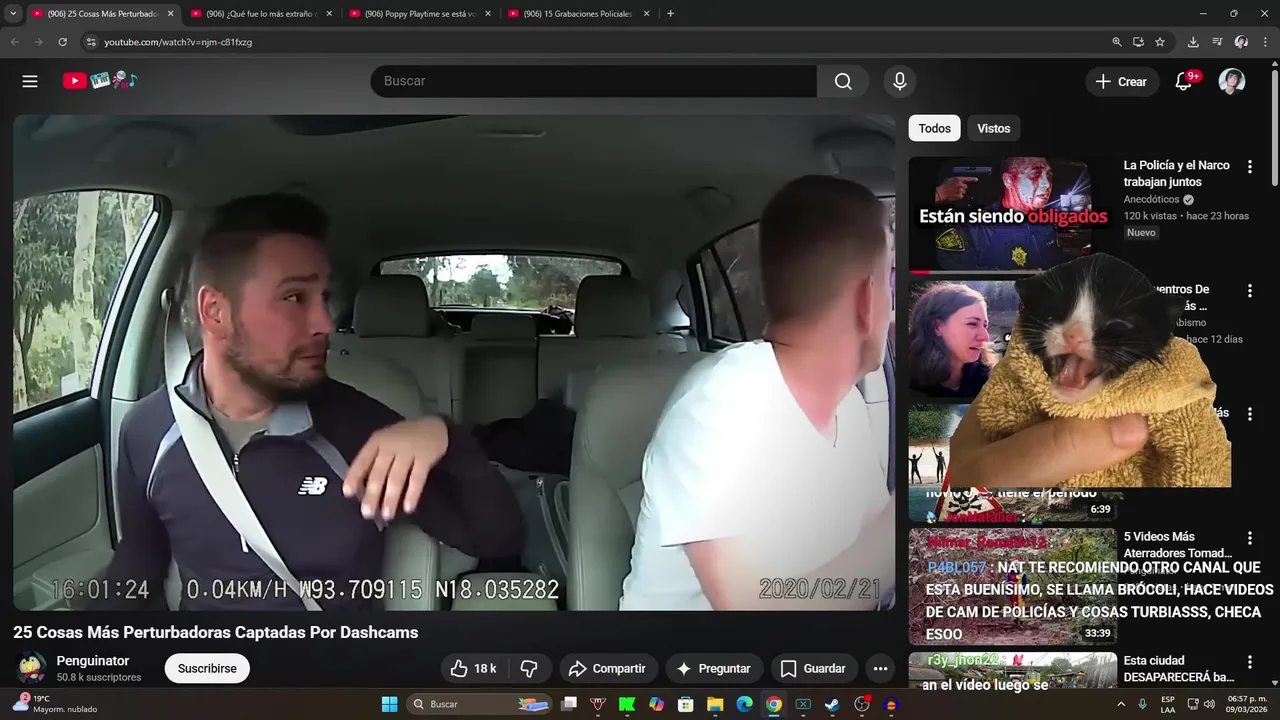The image size is (1280, 720).
Task: Go back in browser history
Action: [x=14, y=42]
